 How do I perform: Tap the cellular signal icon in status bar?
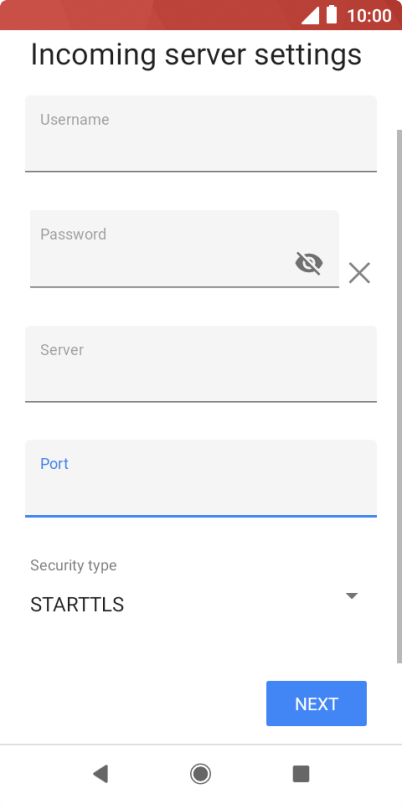click(310, 15)
